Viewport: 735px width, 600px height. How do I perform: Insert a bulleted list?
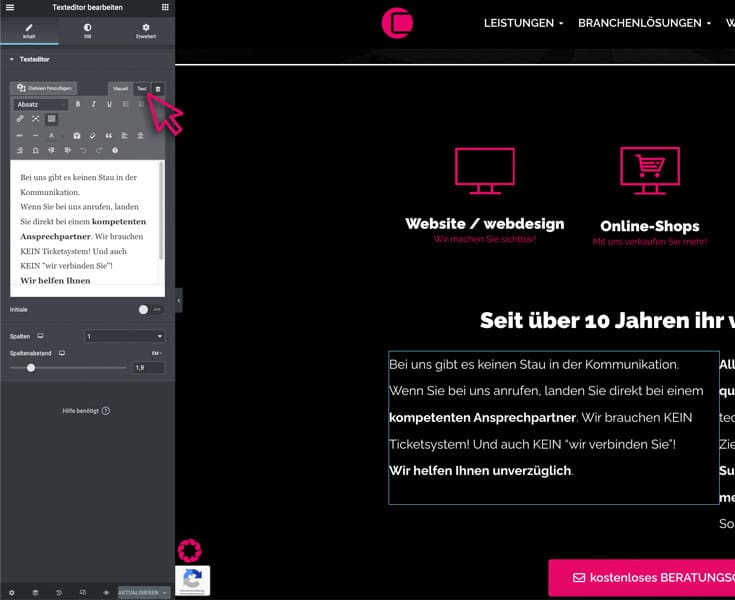pos(125,105)
